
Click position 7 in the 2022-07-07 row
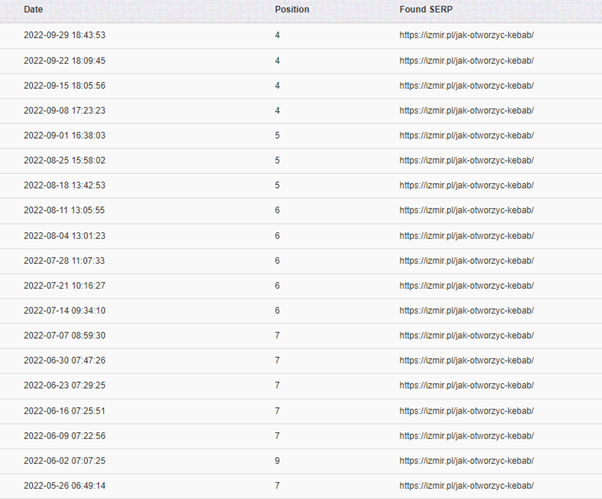coord(277,335)
